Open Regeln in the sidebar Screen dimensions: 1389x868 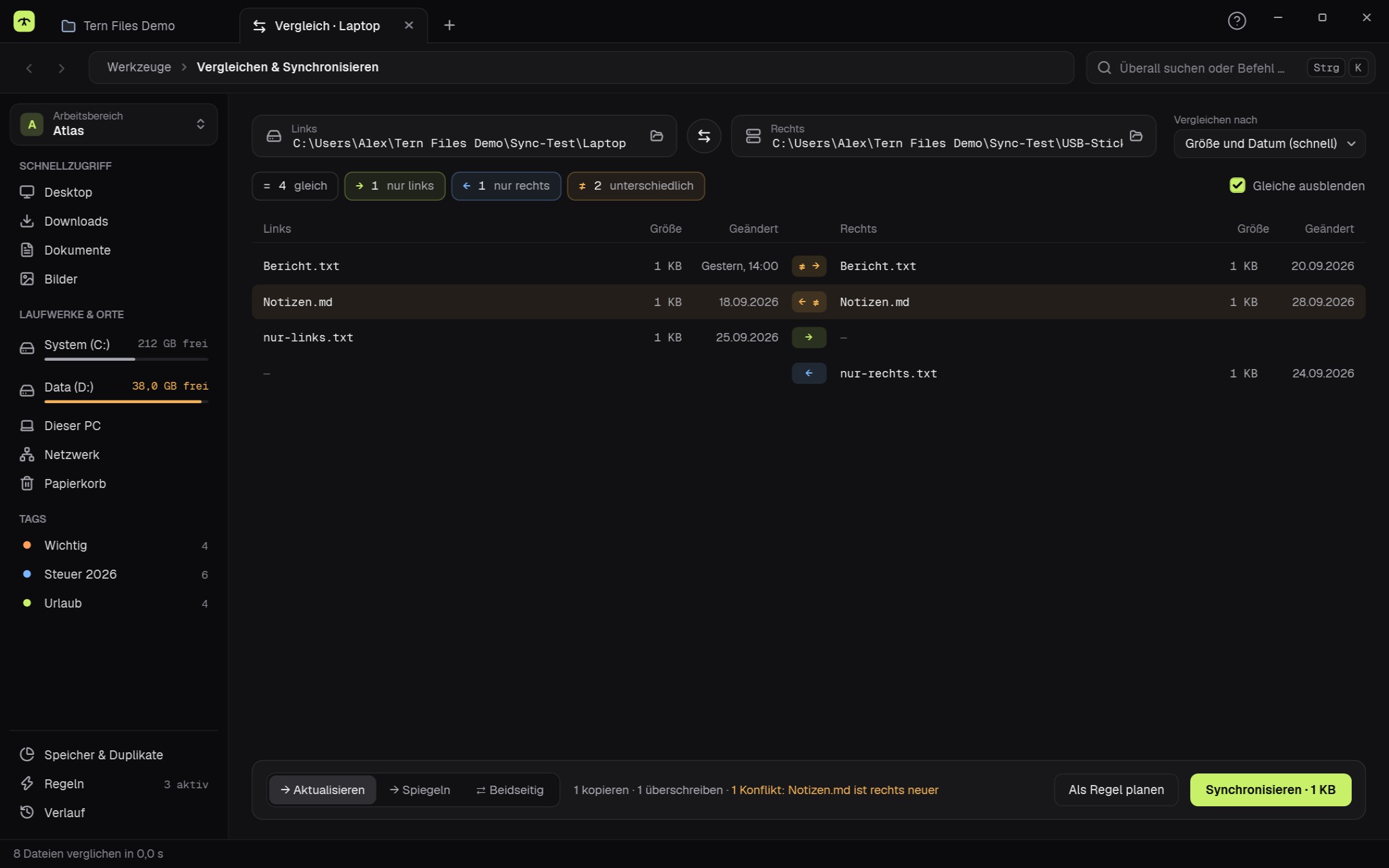coord(114,784)
